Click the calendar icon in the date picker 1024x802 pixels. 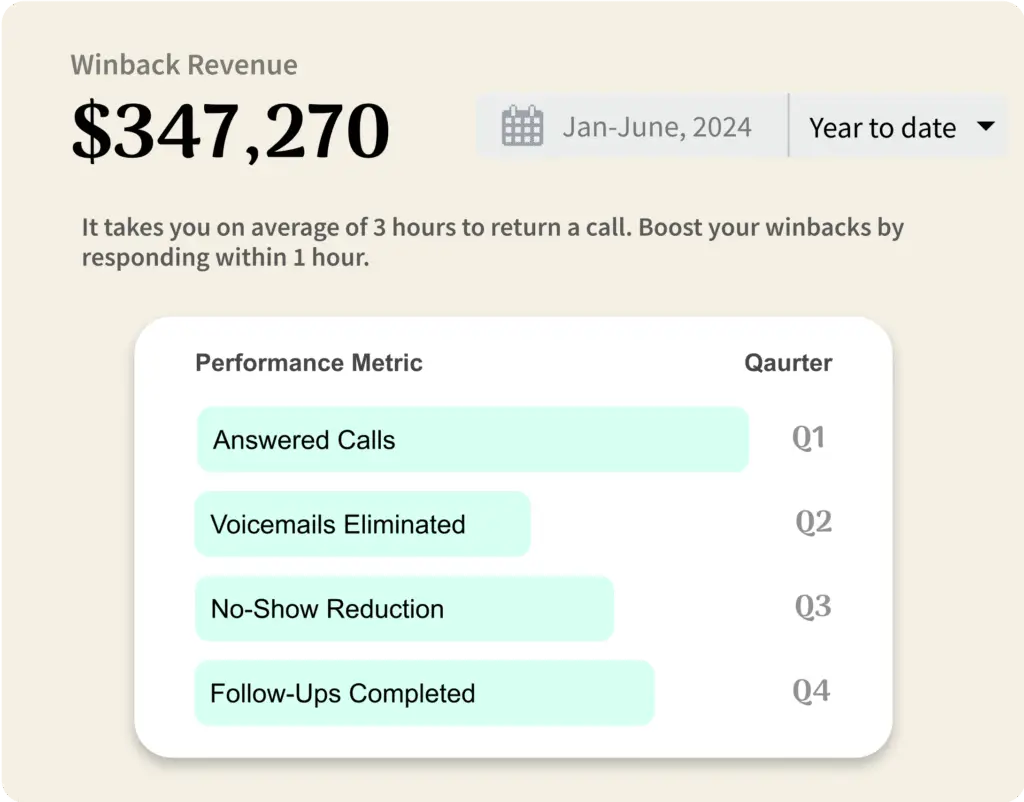click(x=522, y=127)
